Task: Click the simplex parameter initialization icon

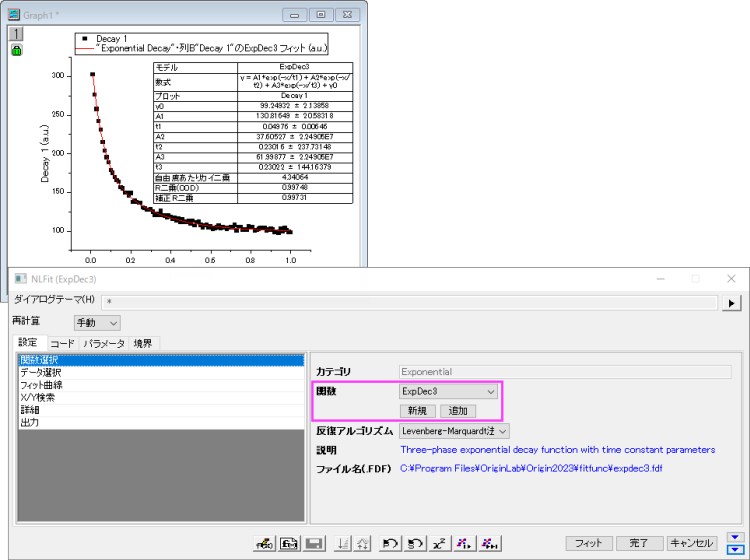Action: point(342,543)
